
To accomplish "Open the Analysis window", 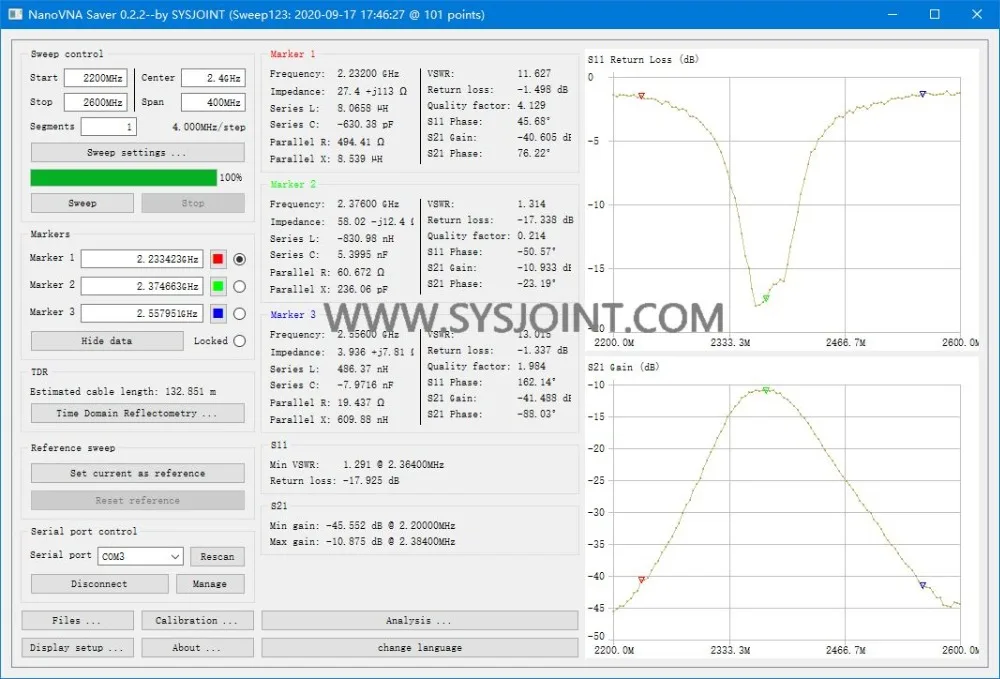I will coord(420,620).
